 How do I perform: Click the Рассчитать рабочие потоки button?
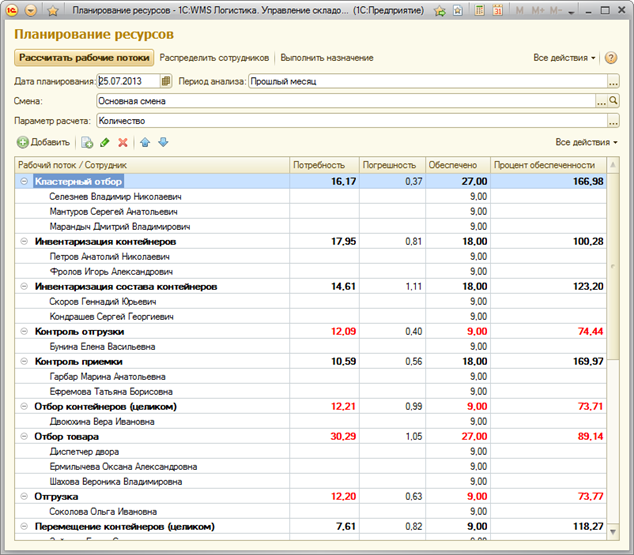click(x=84, y=58)
